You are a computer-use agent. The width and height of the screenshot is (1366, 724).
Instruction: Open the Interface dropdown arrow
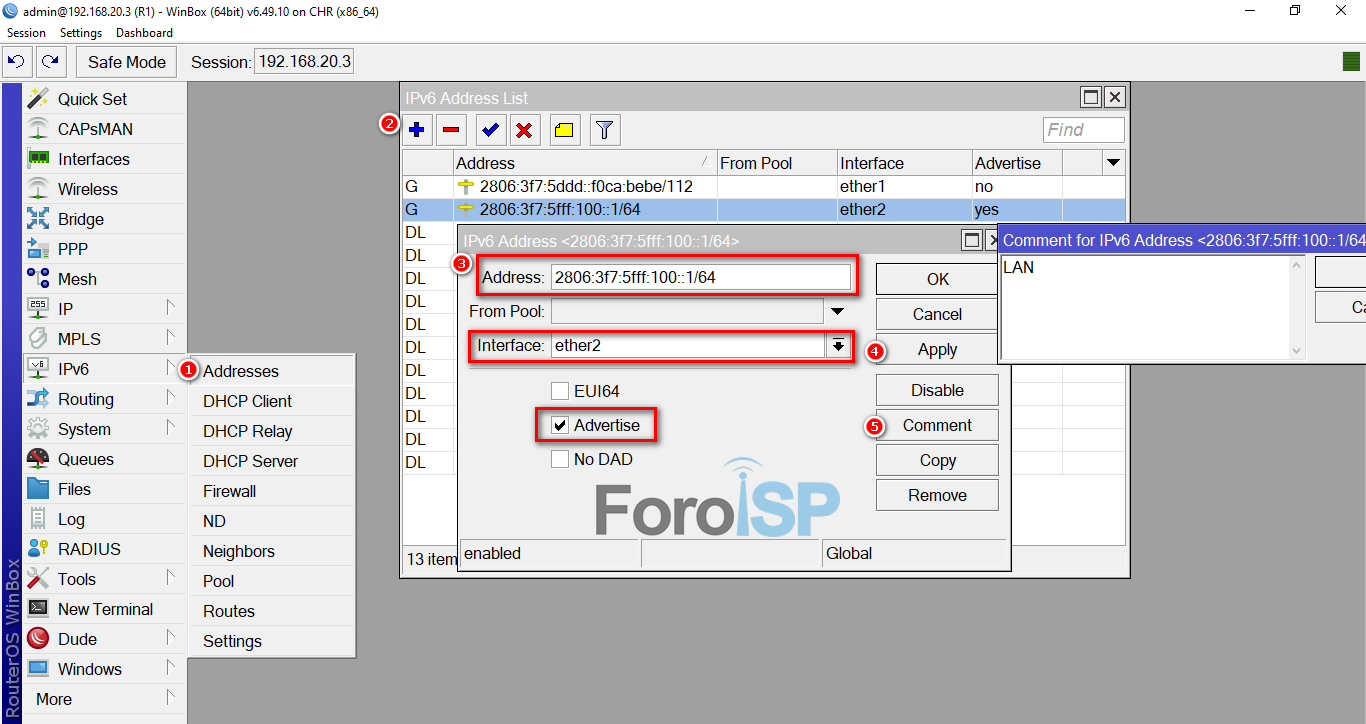point(838,345)
